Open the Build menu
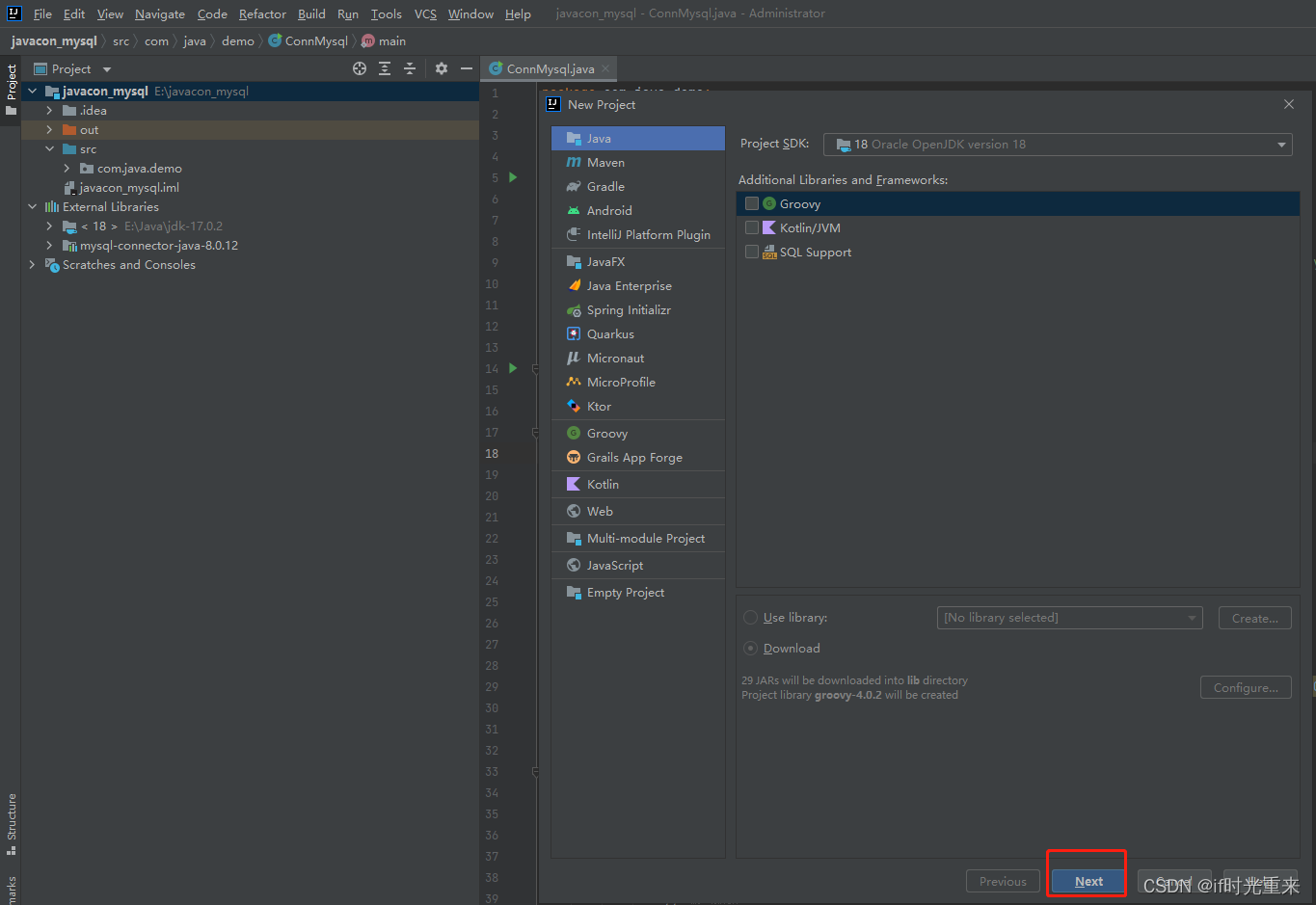This screenshot has width=1316, height=905. (311, 14)
